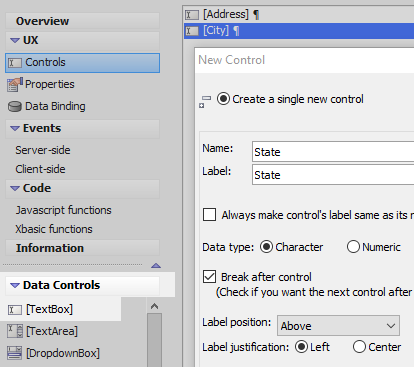Click the TextBox control icon in Data Controls

click(15, 310)
